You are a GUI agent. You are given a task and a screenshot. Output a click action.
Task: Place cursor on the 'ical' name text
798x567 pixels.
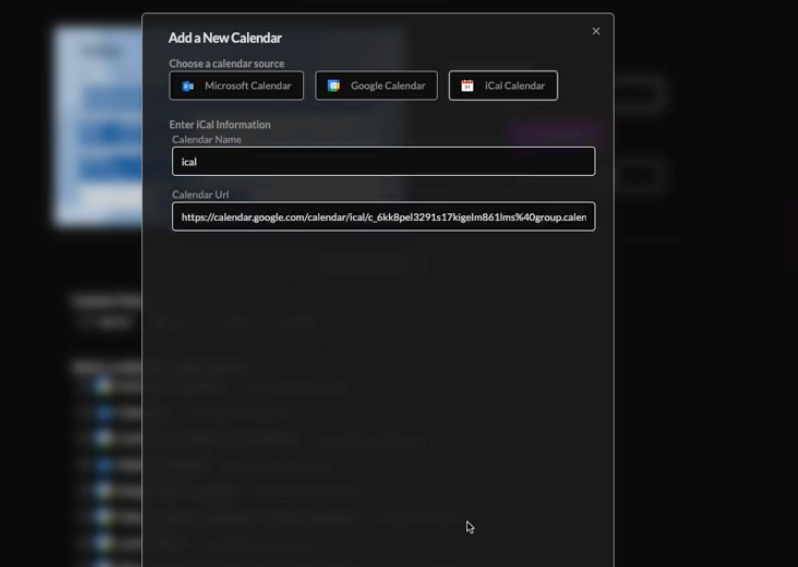[x=189, y=161]
